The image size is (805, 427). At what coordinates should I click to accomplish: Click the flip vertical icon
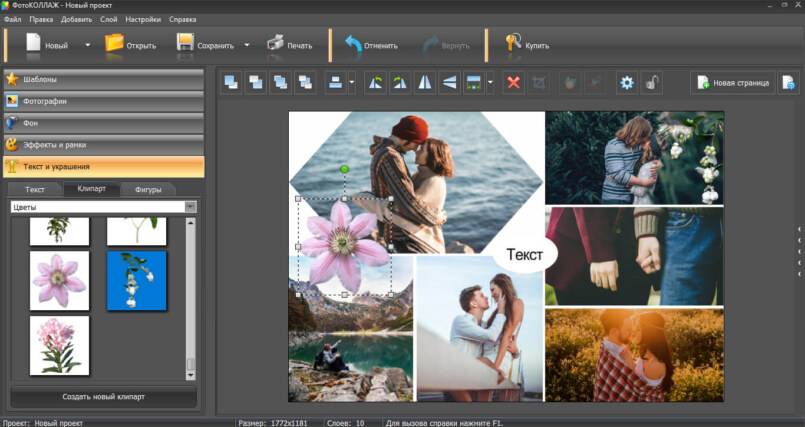(x=449, y=83)
